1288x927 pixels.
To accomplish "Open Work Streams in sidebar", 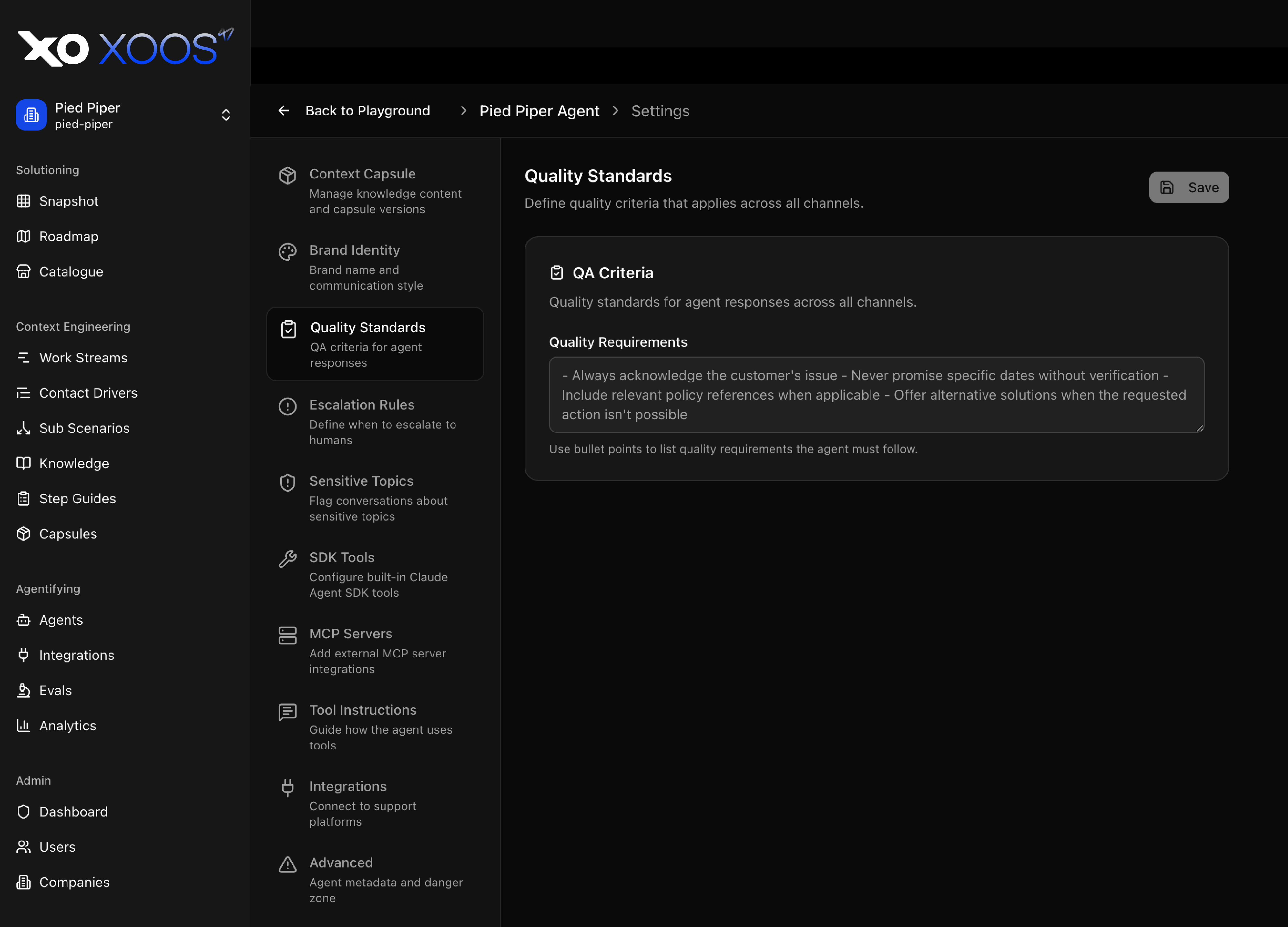I will click(x=83, y=357).
